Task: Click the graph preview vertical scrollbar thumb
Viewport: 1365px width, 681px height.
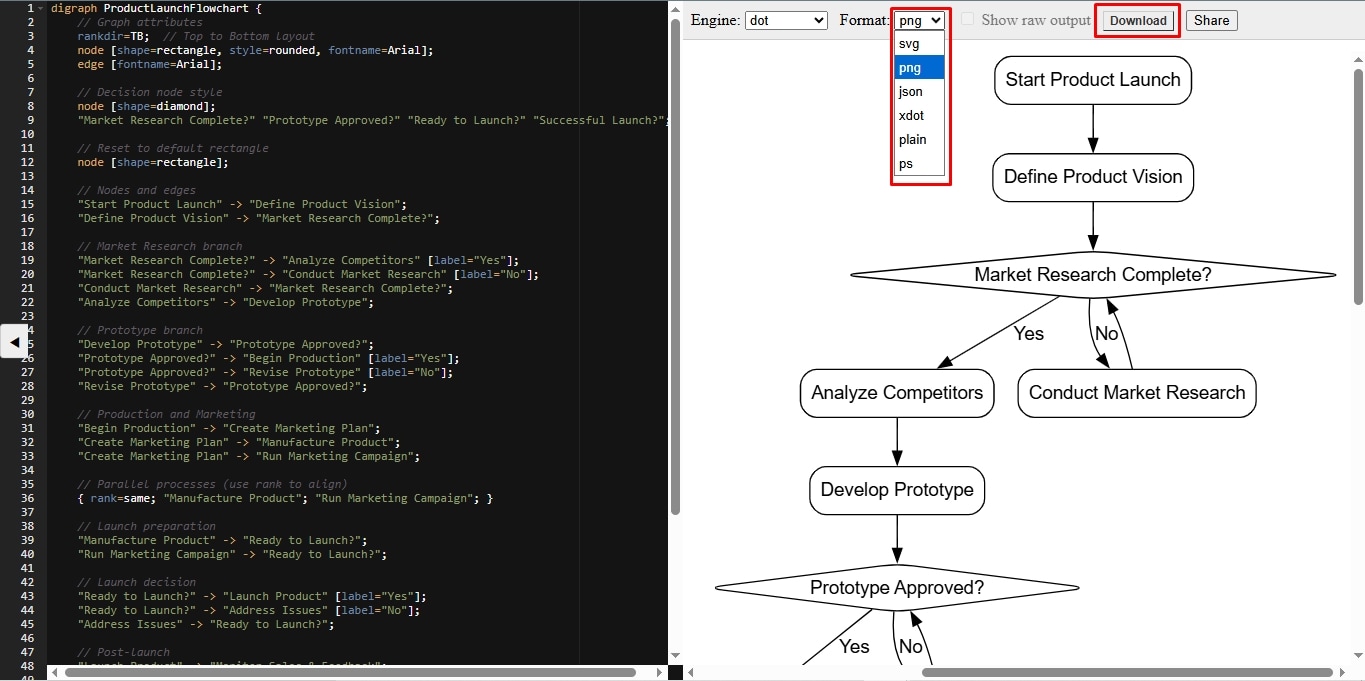Action: pos(1357,186)
